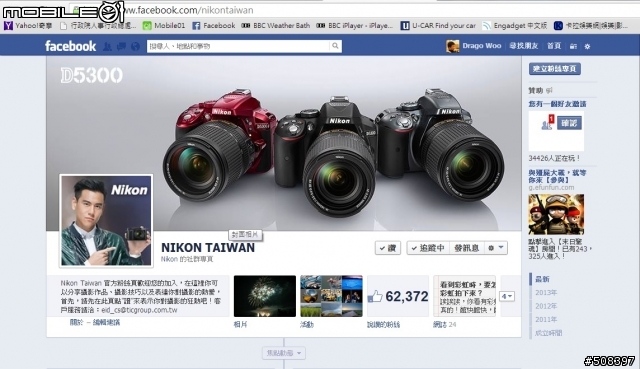Select the 2012 timeline year

click(x=546, y=306)
